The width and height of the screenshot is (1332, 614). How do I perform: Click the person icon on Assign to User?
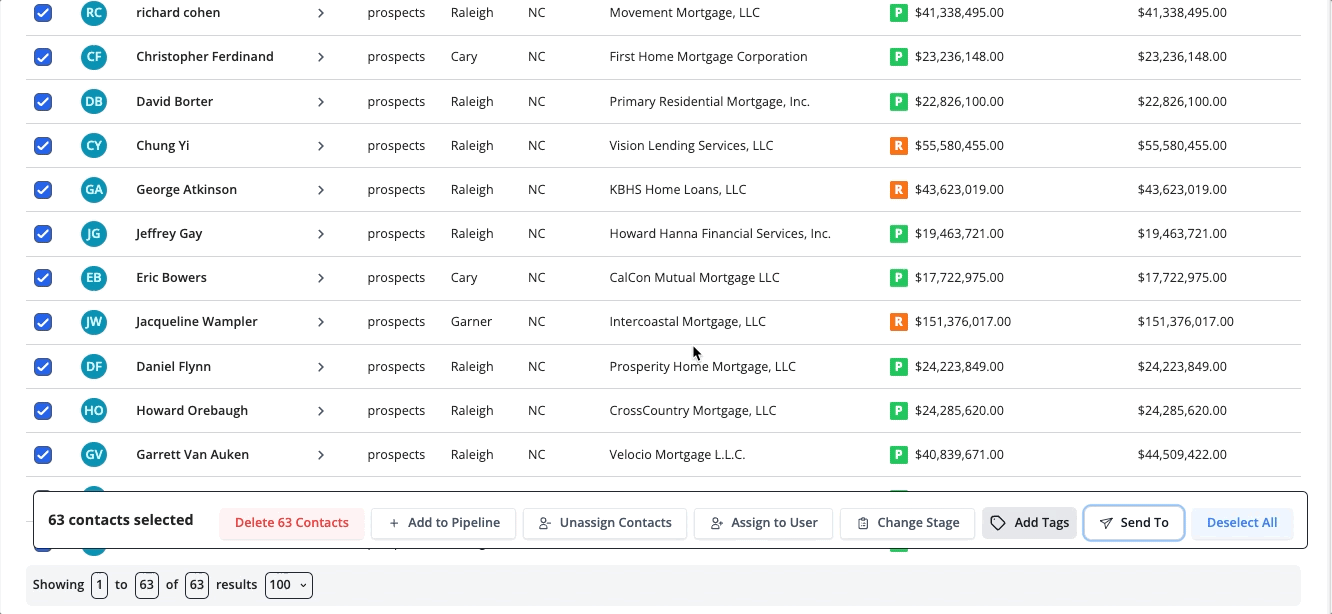tap(716, 522)
